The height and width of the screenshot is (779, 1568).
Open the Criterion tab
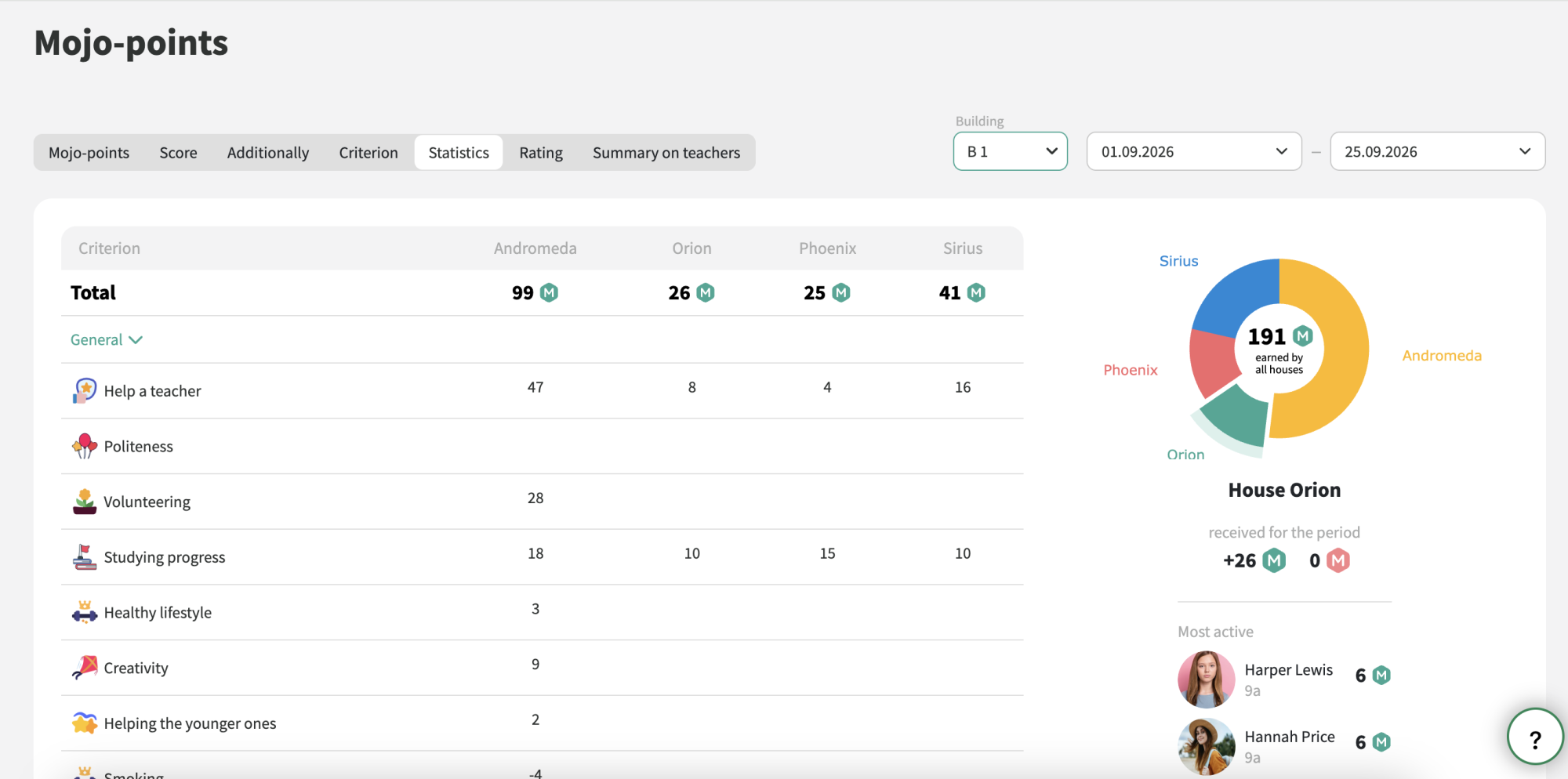pos(368,153)
